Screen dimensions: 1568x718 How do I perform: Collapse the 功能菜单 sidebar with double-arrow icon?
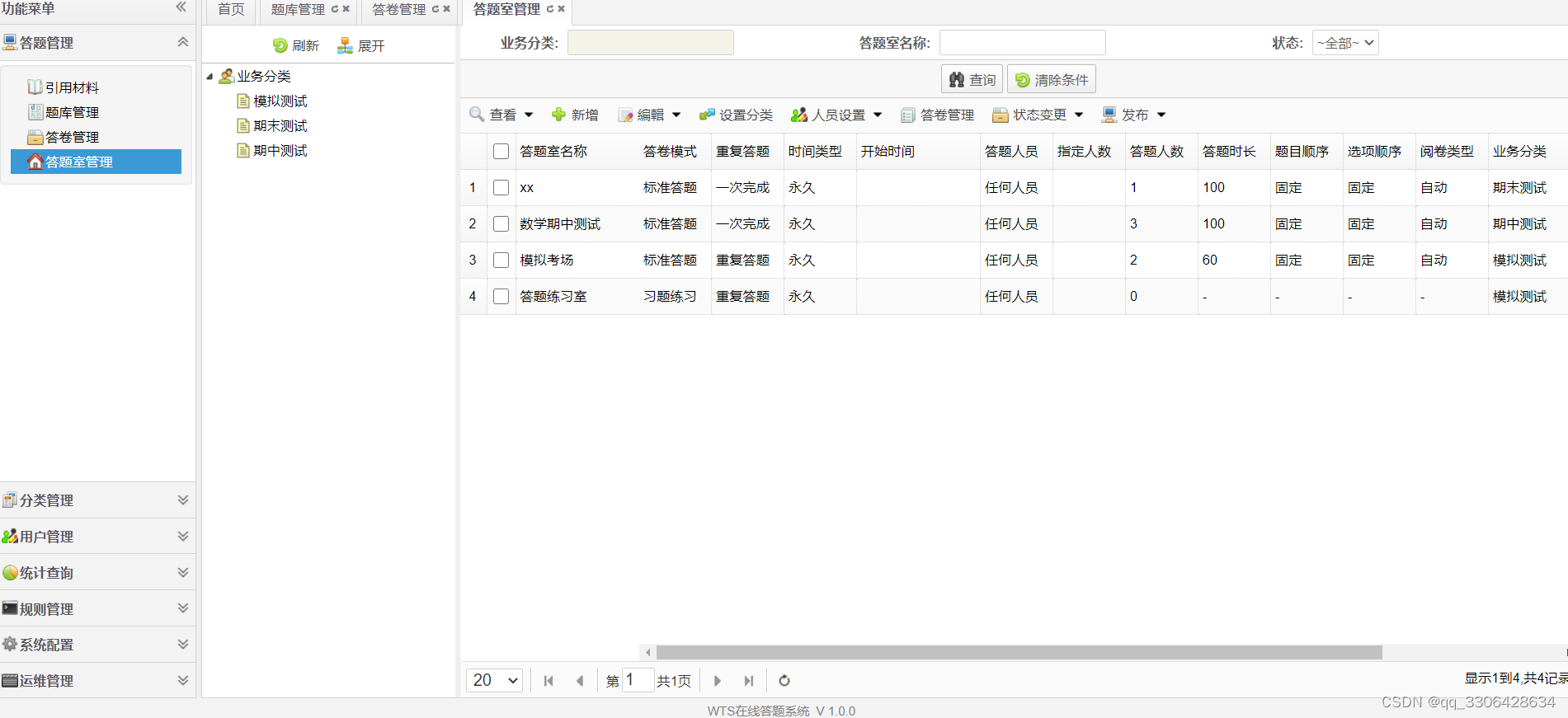click(x=181, y=7)
